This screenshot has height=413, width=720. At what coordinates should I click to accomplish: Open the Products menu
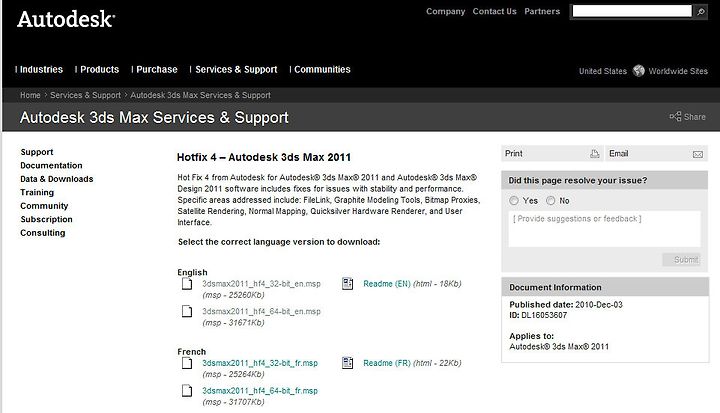[99, 69]
